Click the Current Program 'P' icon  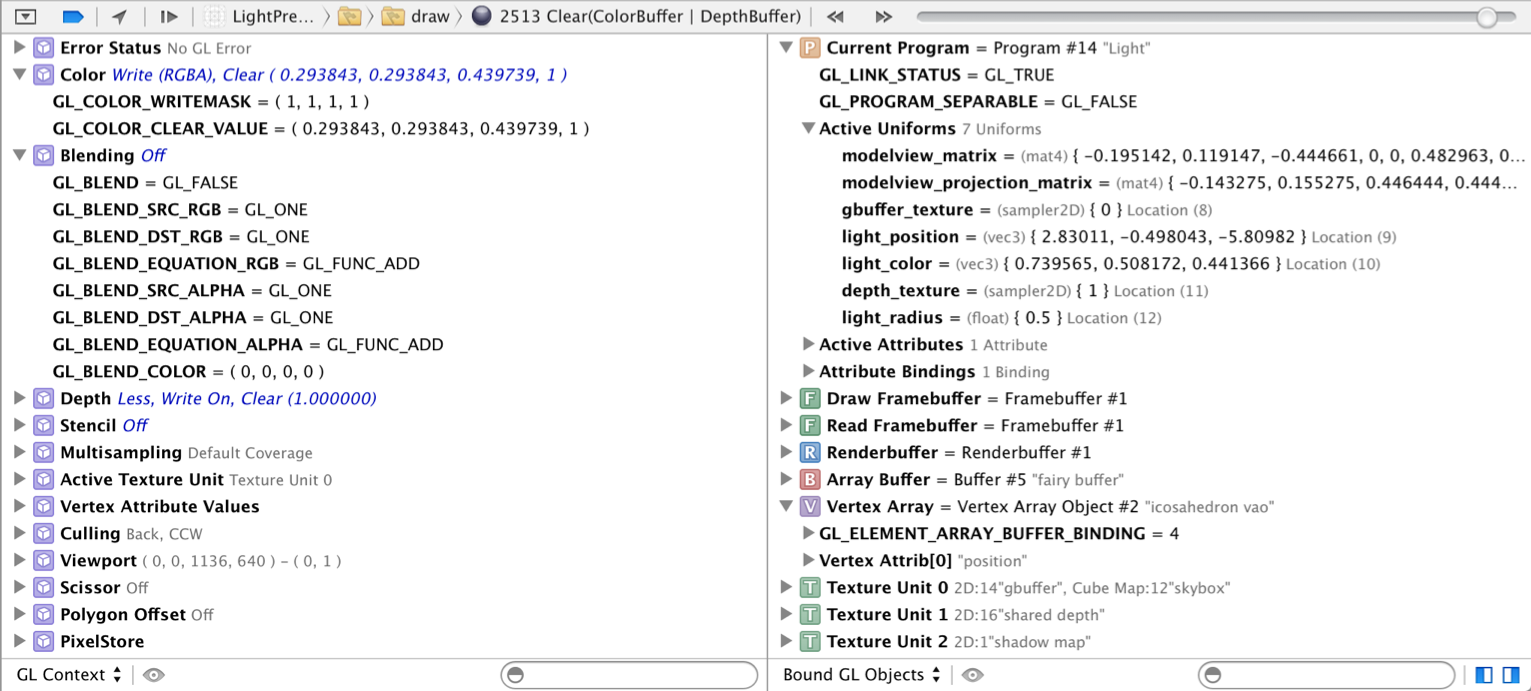click(809, 48)
